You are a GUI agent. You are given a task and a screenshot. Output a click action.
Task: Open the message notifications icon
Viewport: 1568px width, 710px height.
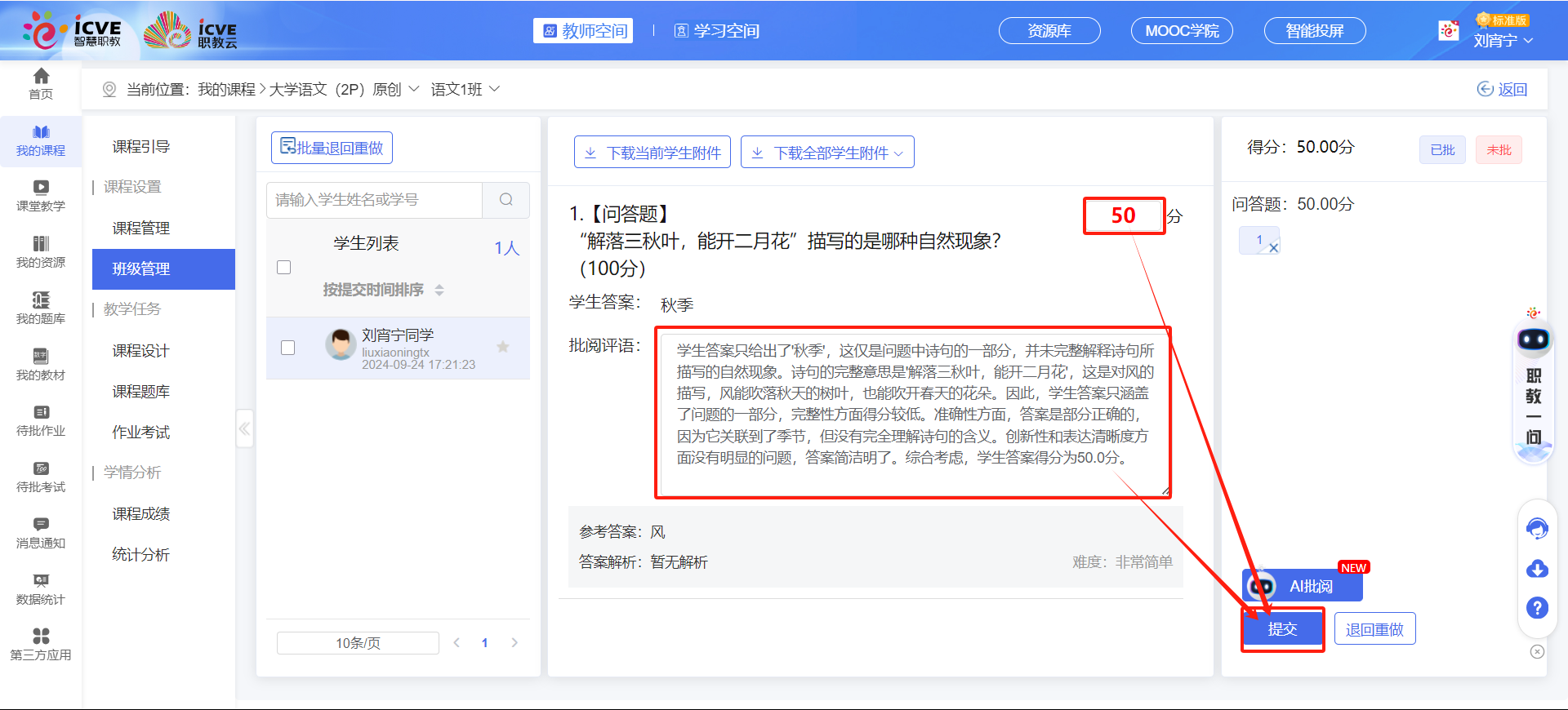tap(41, 525)
